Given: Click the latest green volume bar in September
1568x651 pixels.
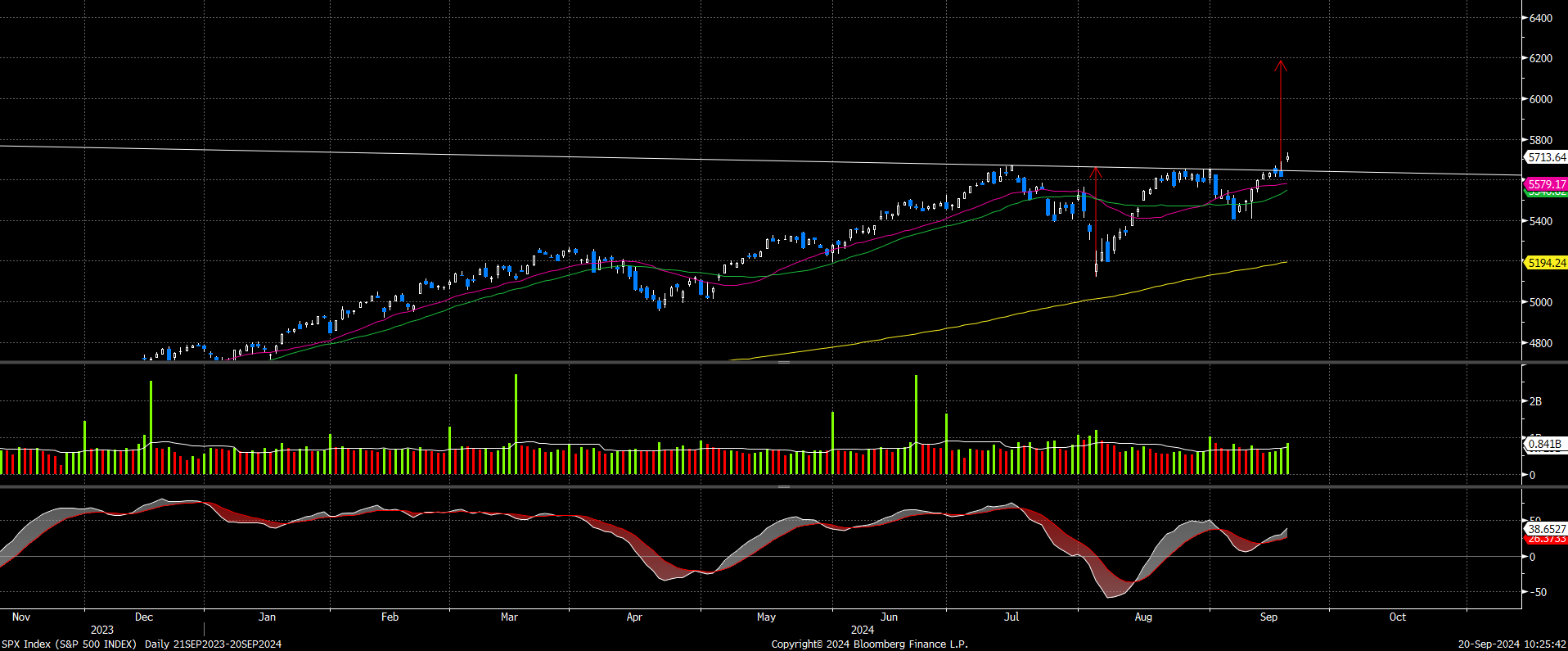Looking at the screenshot, I should pyautogui.click(x=1287, y=459).
